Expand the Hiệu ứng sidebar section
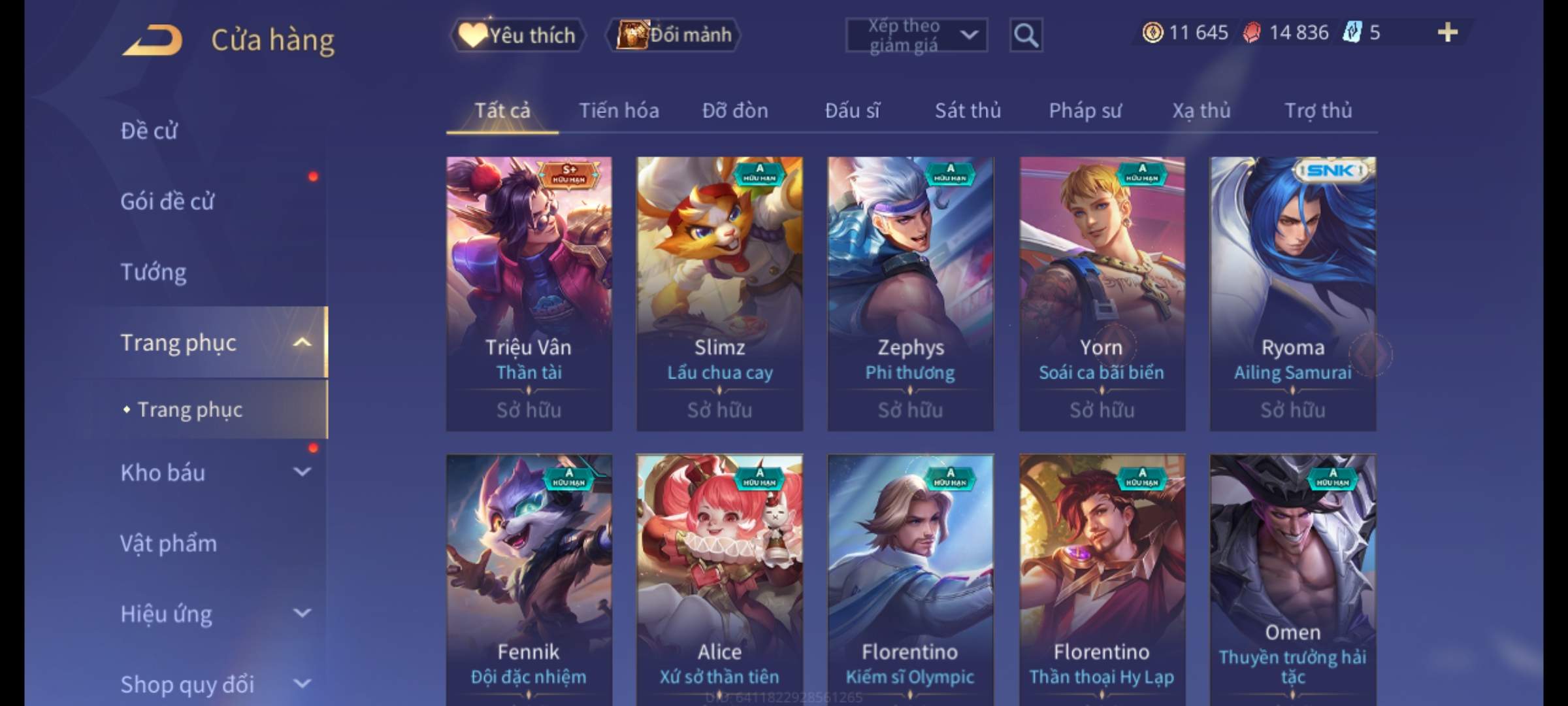1568x706 pixels. (302, 613)
